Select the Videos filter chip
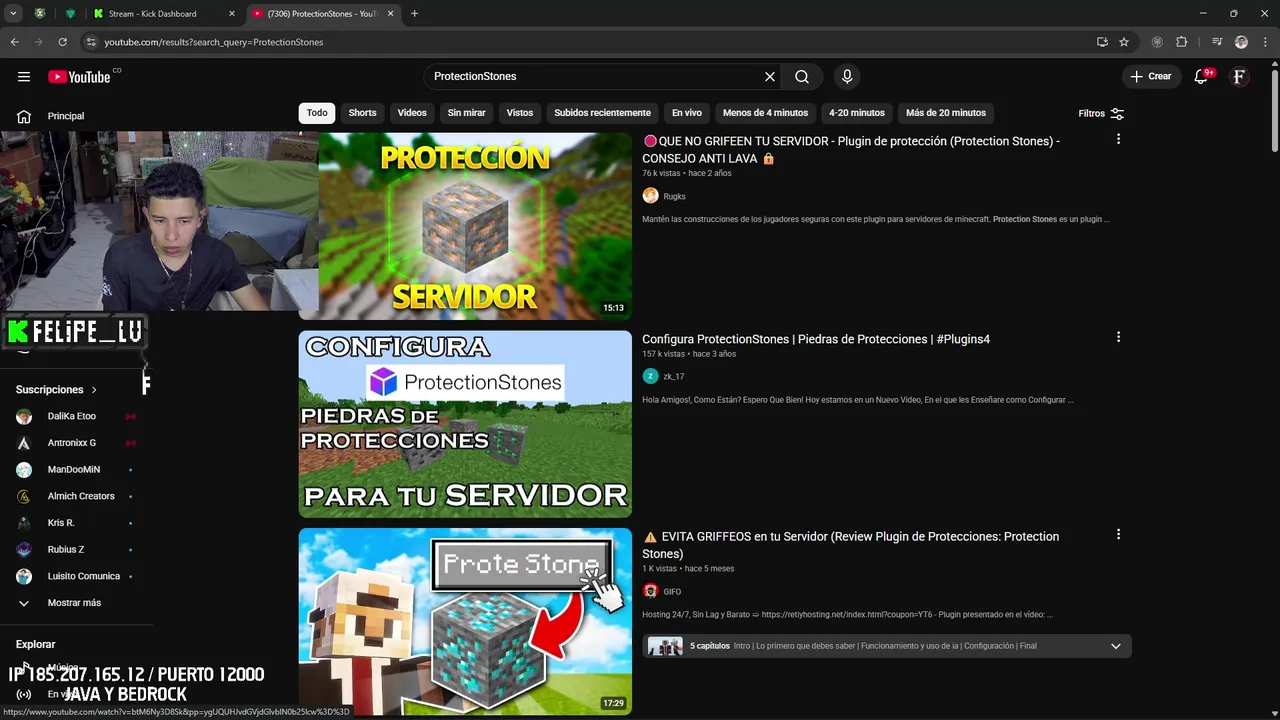 (412, 113)
